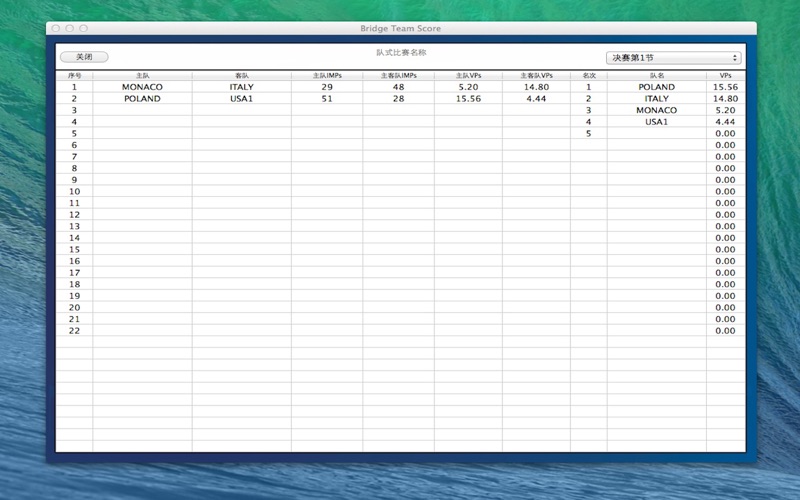Select the MONACO home team cell in row 1
The width and height of the screenshot is (800, 500).
pos(142,87)
